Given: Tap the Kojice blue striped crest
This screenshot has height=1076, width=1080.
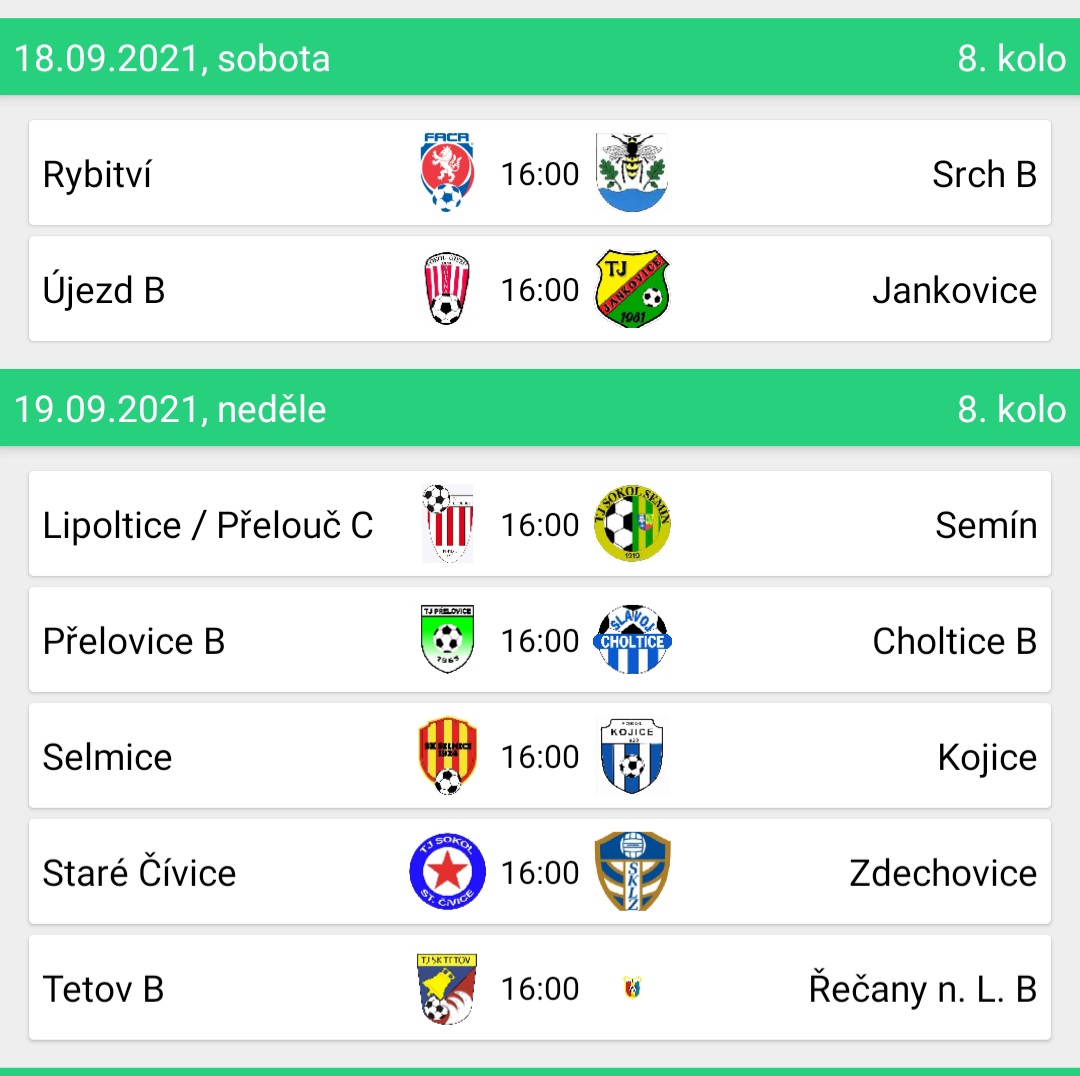Looking at the screenshot, I should click(632, 756).
